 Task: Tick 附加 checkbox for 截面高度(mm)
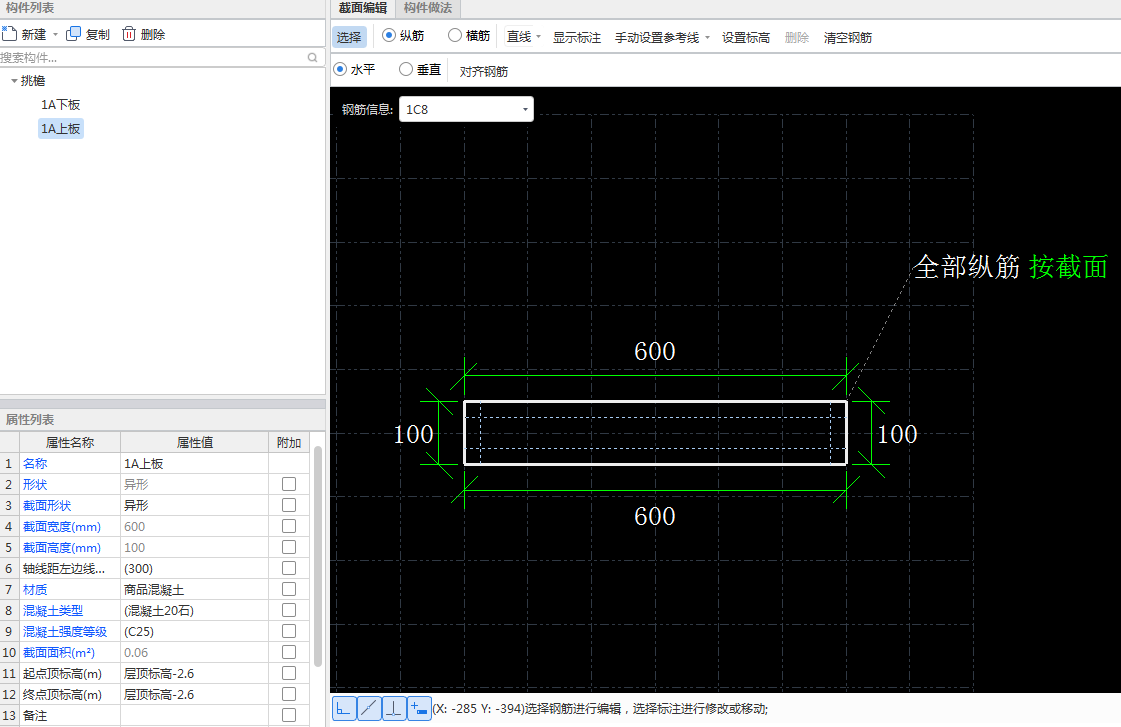(289, 547)
